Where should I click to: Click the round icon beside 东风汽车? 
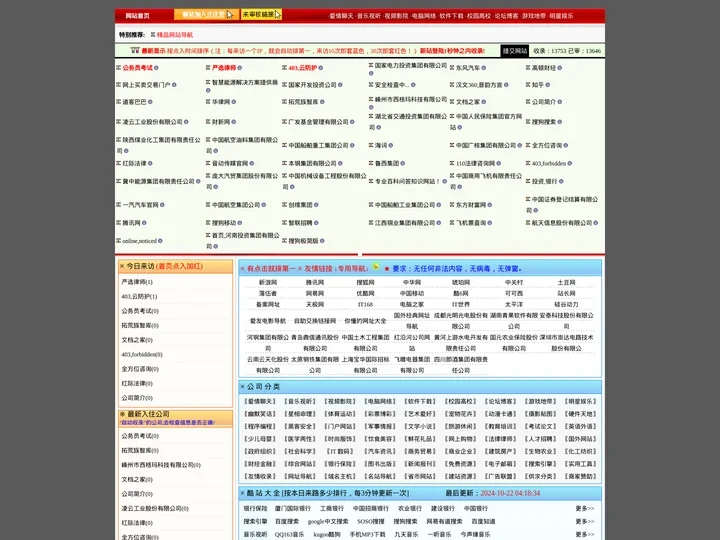coord(484,68)
